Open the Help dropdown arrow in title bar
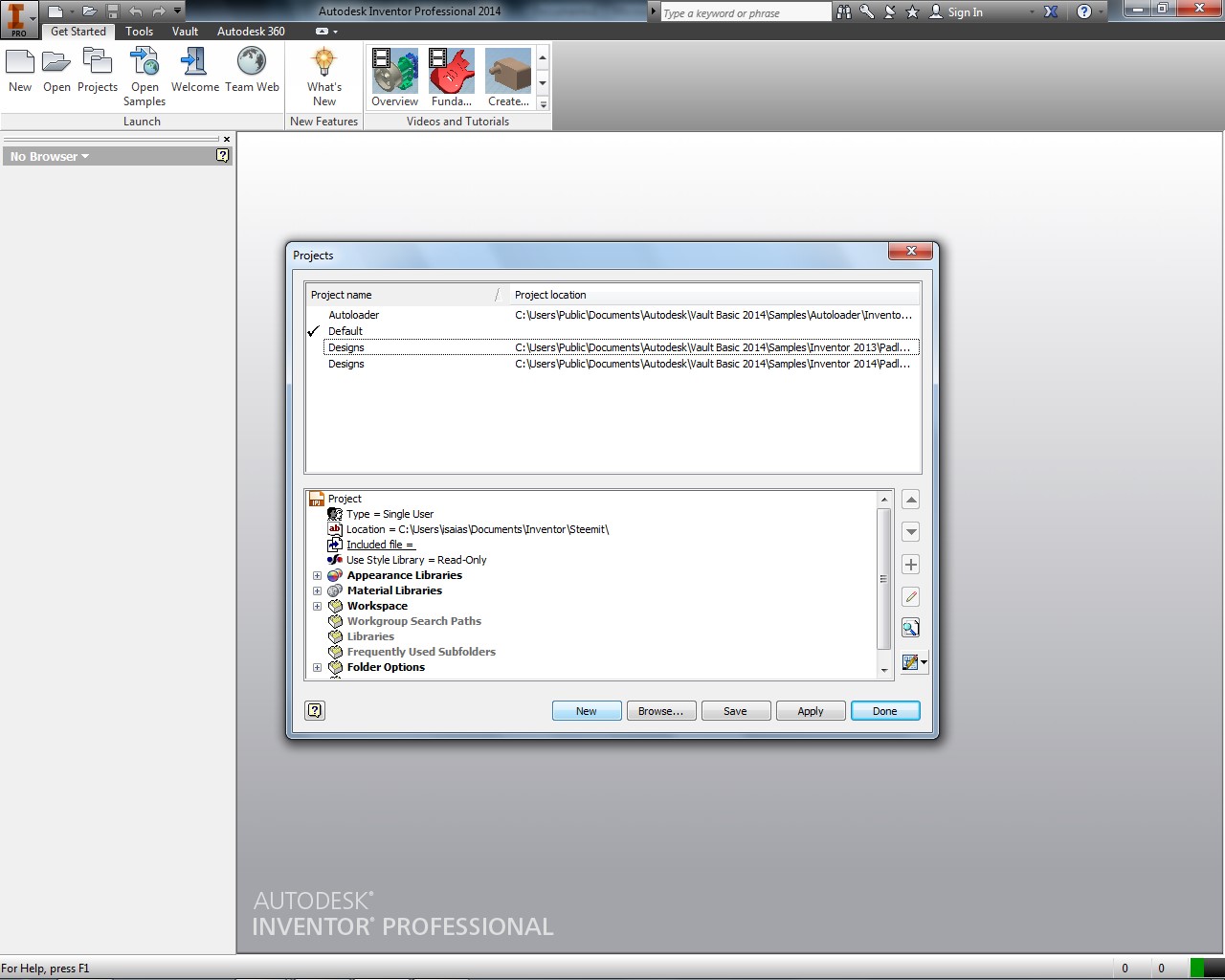 [x=1102, y=11]
